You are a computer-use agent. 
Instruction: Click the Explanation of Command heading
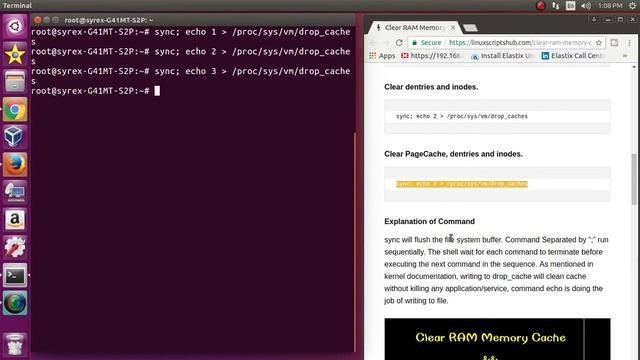click(429, 221)
